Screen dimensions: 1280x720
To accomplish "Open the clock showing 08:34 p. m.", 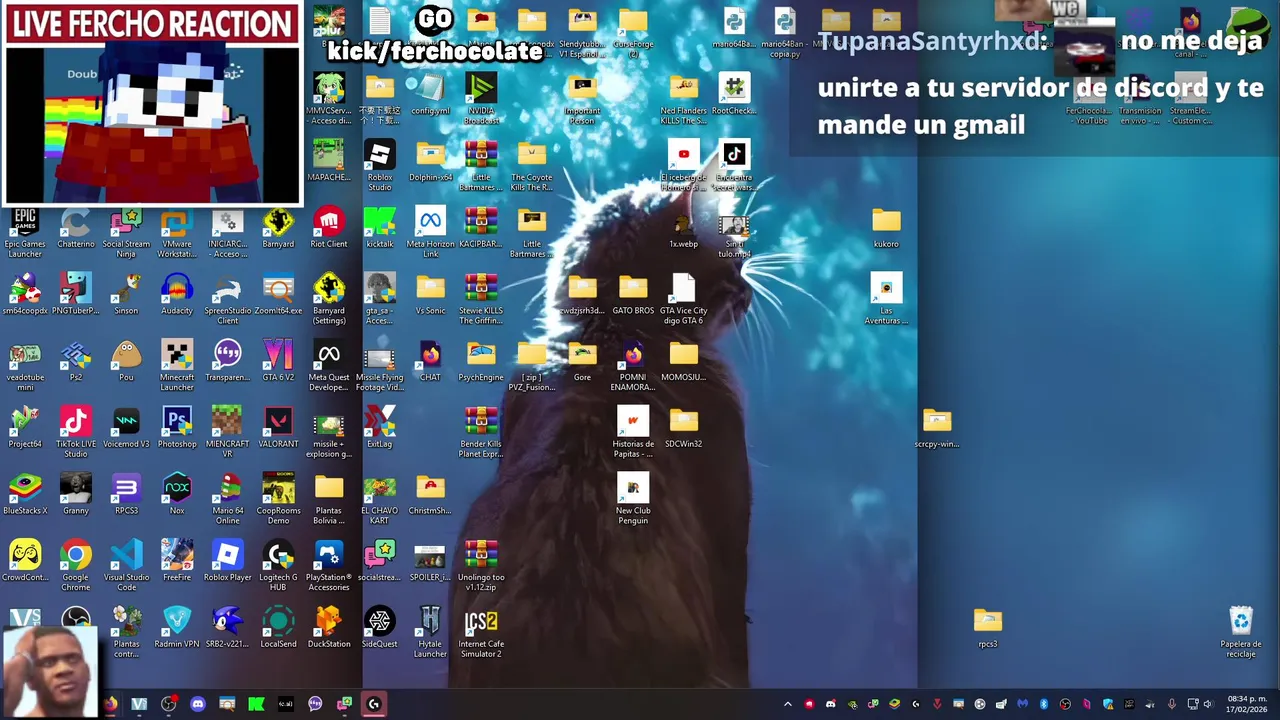I will click(x=1247, y=704).
